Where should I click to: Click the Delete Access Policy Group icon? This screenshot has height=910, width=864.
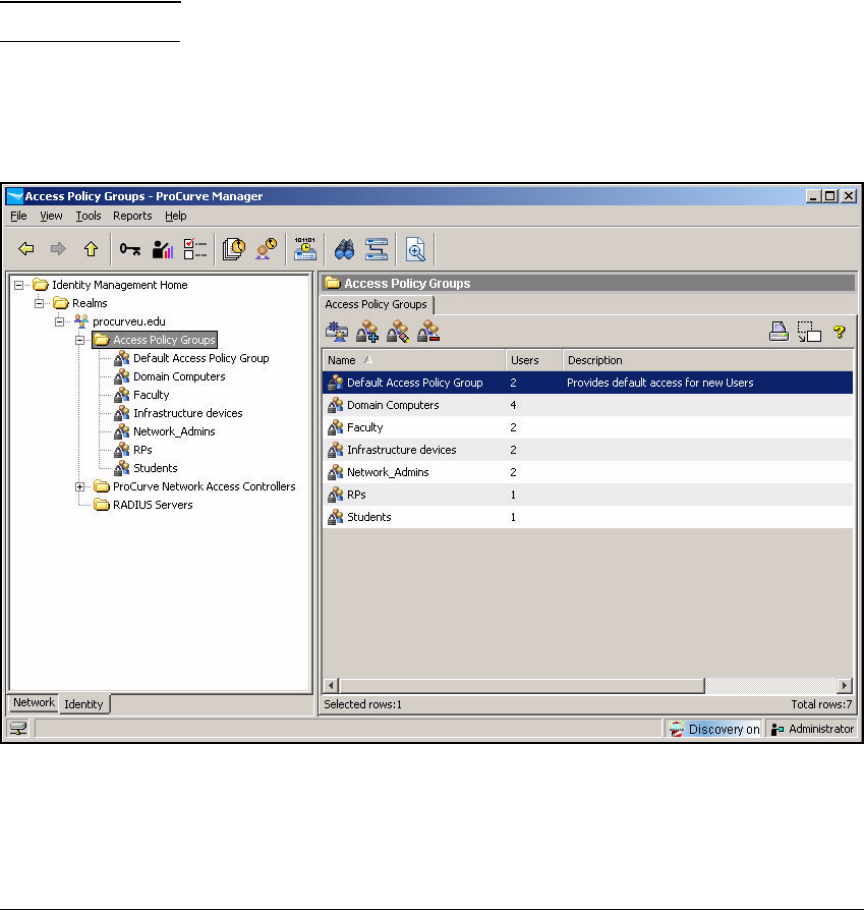[x=428, y=332]
